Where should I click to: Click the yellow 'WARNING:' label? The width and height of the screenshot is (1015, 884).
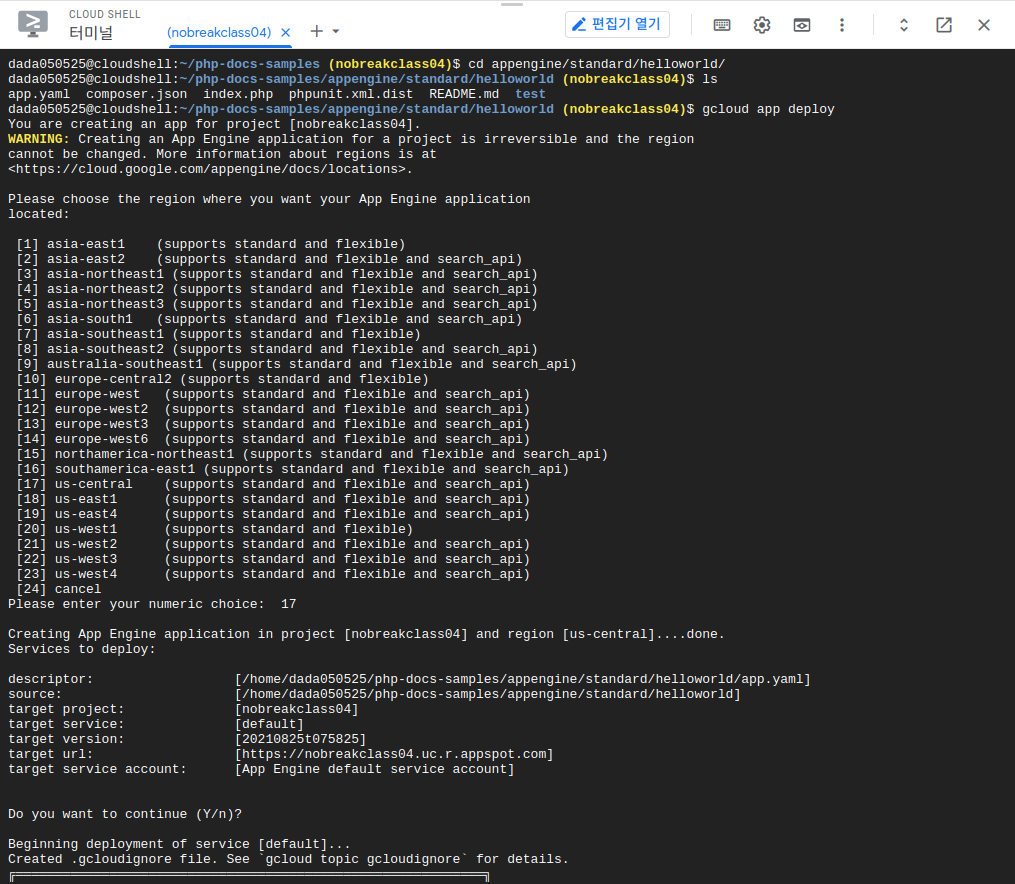coord(39,139)
